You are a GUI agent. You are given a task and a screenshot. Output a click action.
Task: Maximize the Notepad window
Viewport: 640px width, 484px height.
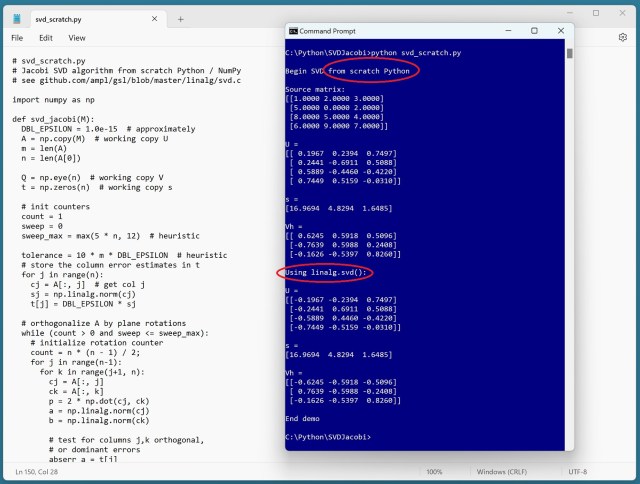click(596, 13)
